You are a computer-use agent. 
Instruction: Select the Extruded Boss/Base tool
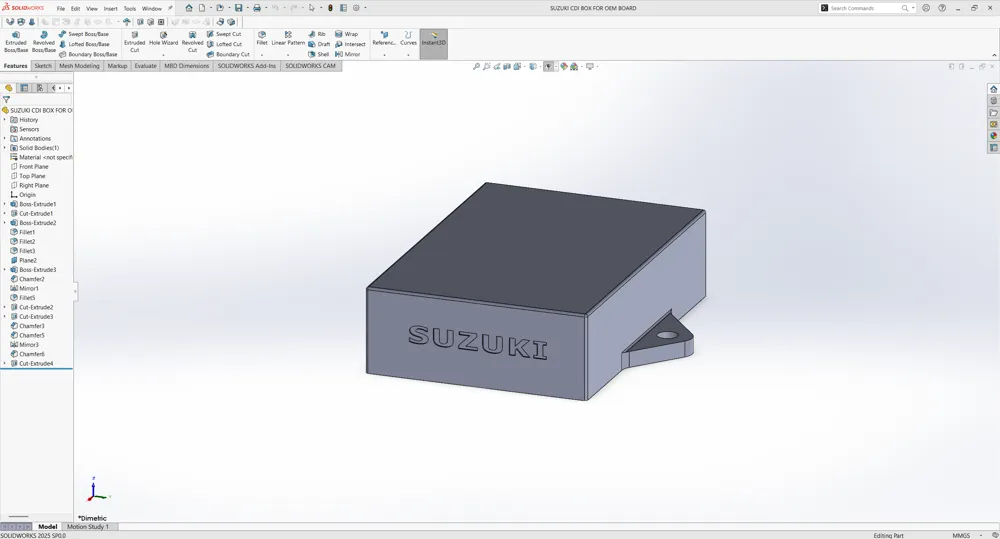[16, 42]
